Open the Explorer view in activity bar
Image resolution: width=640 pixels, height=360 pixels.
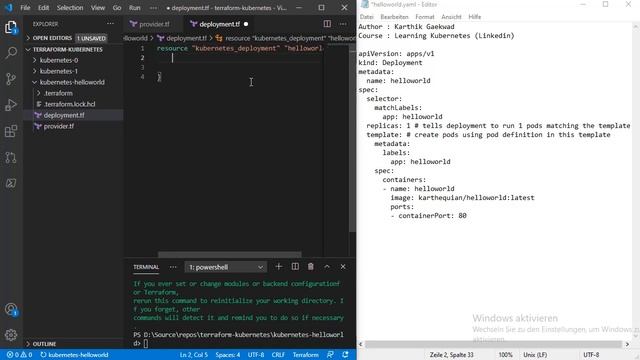click(x=11, y=27)
